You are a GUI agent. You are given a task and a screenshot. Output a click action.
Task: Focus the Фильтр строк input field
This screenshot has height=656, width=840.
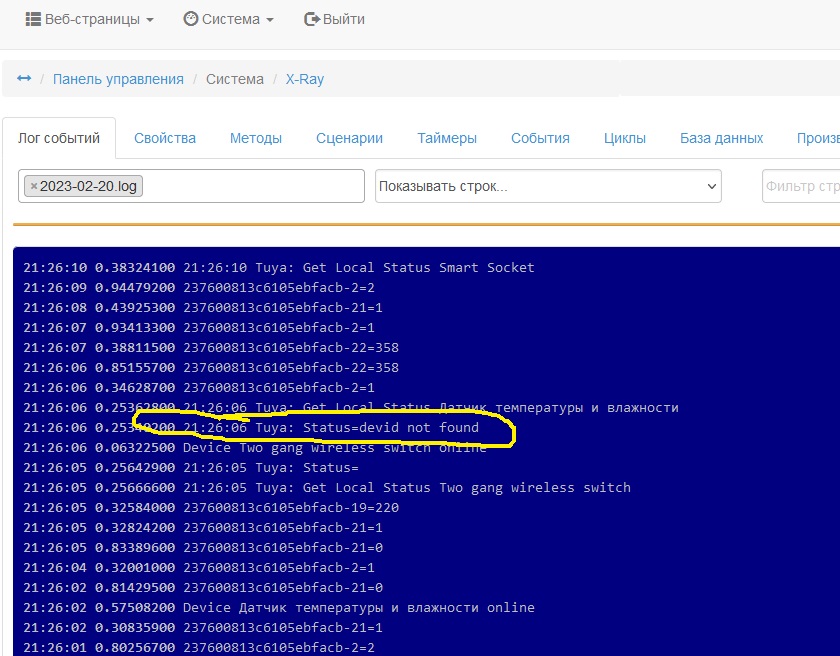point(800,186)
